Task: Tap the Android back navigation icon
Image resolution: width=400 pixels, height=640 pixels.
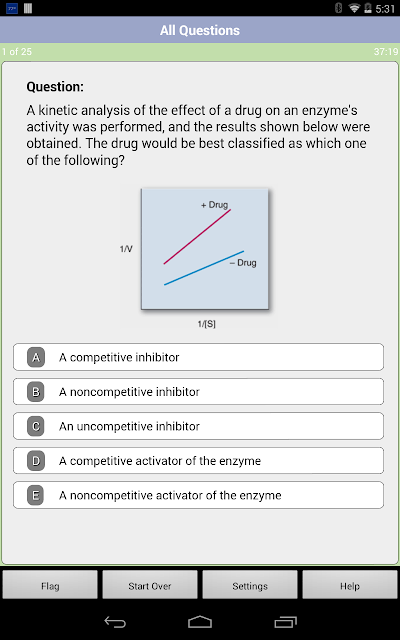Action: pyautogui.click(x=115, y=622)
